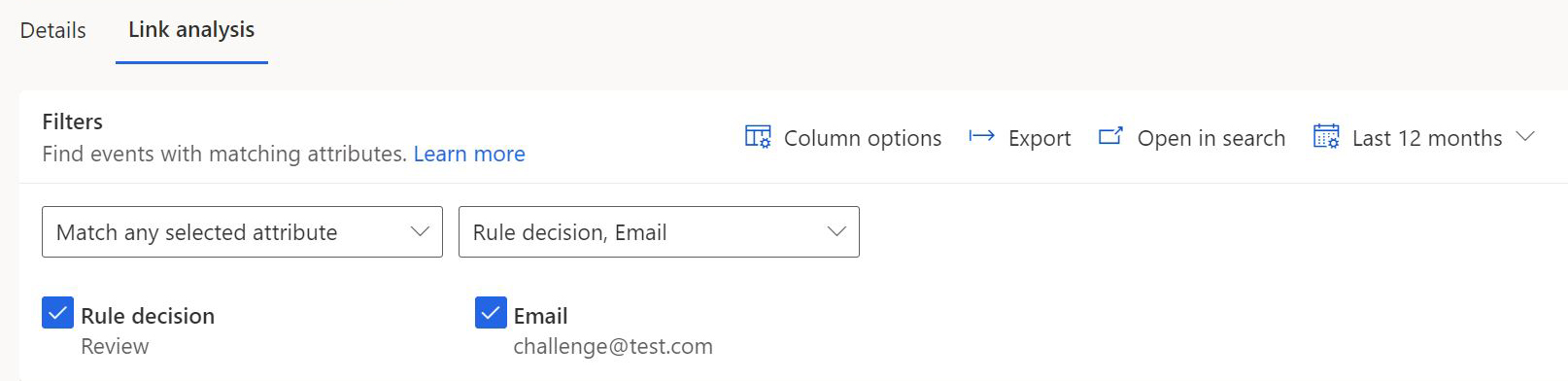Click the Column options table icon

pyautogui.click(x=758, y=137)
